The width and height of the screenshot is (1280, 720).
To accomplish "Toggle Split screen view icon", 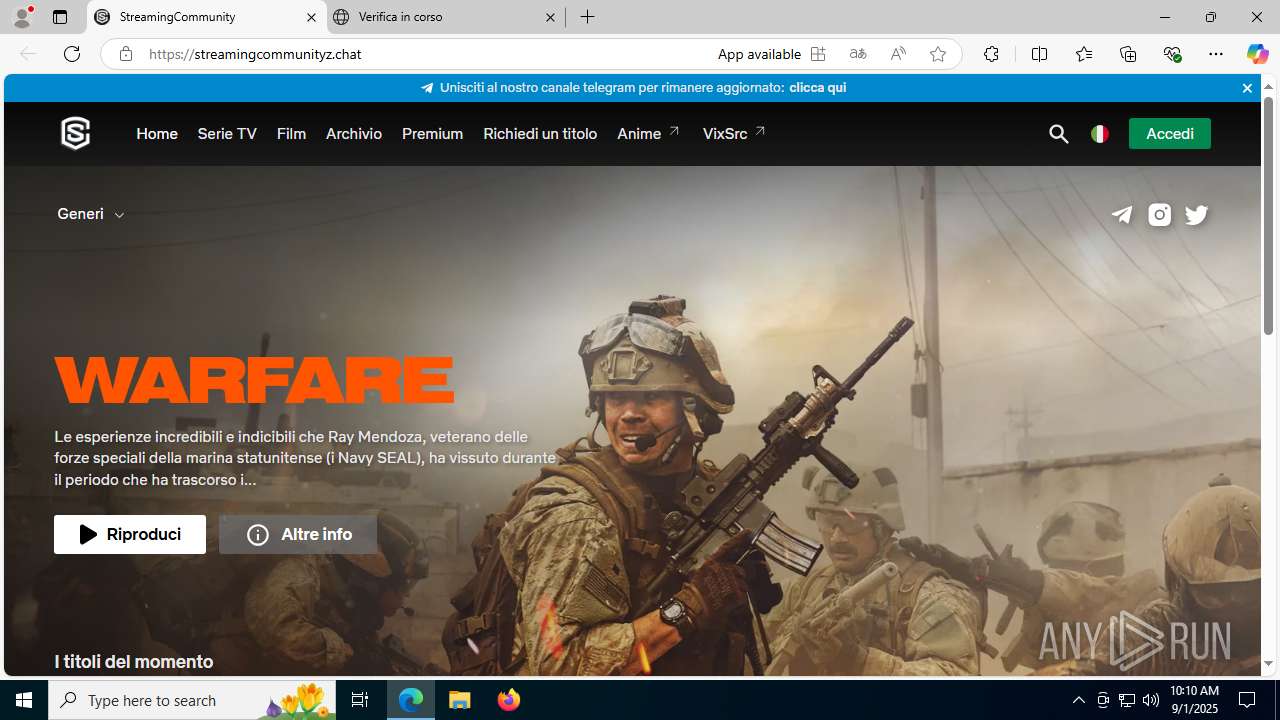I will (x=1039, y=54).
